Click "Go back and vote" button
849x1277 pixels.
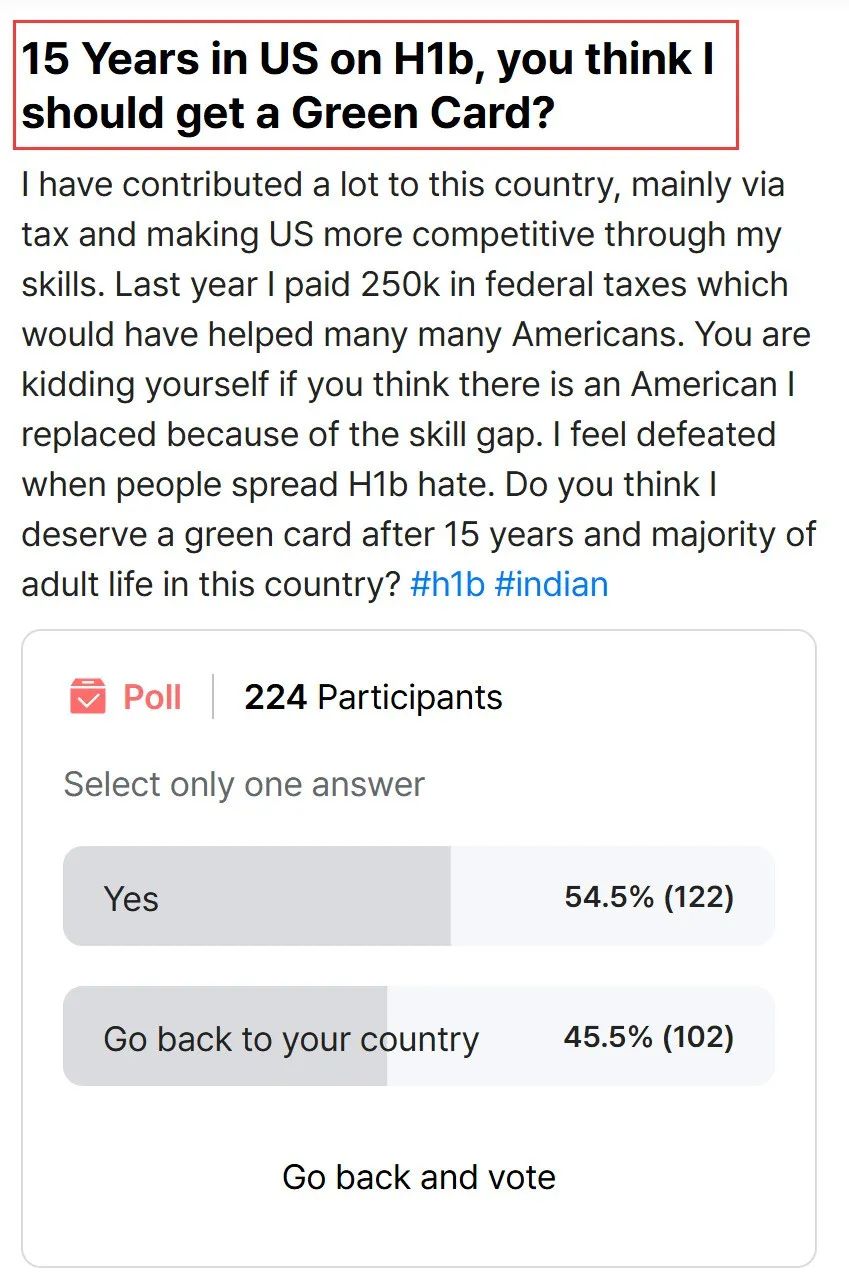pos(418,1177)
